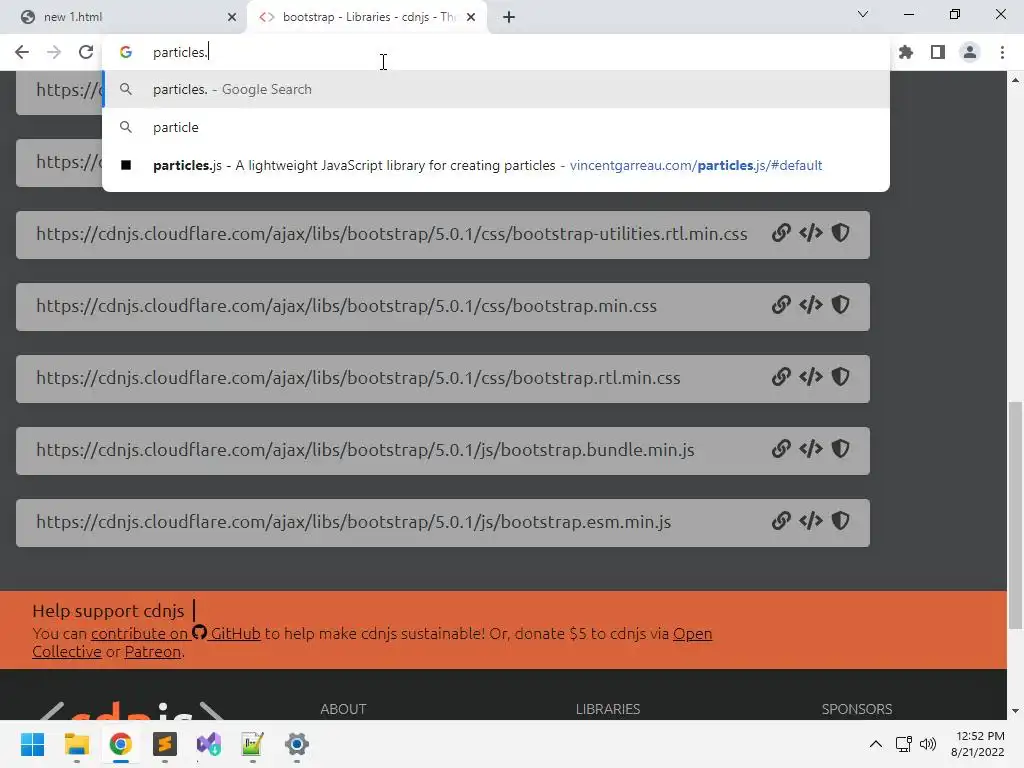Image resolution: width=1024 pixels, height=768 pixels.
Task: Open Windows Start menu
Action: (x=32, y=744)
